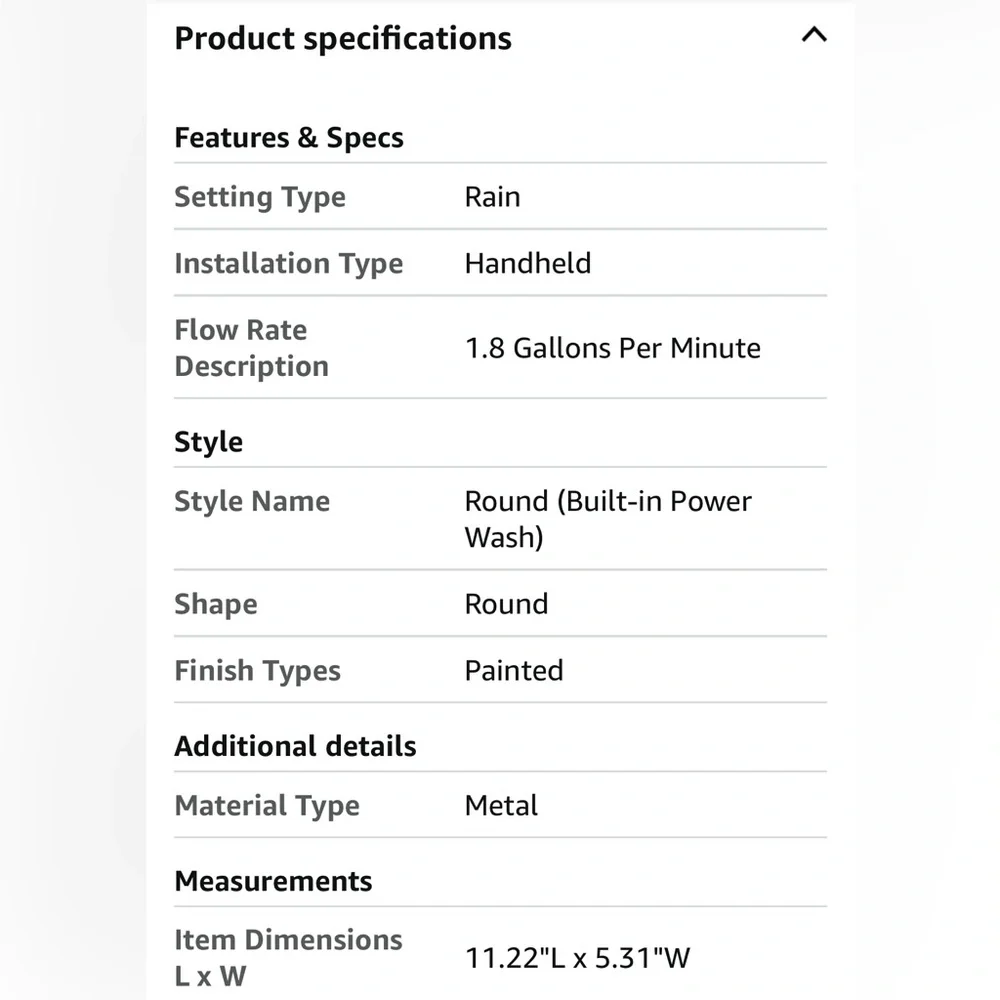
Task: Select the Metal material value
Action: (x=501, y=805)
